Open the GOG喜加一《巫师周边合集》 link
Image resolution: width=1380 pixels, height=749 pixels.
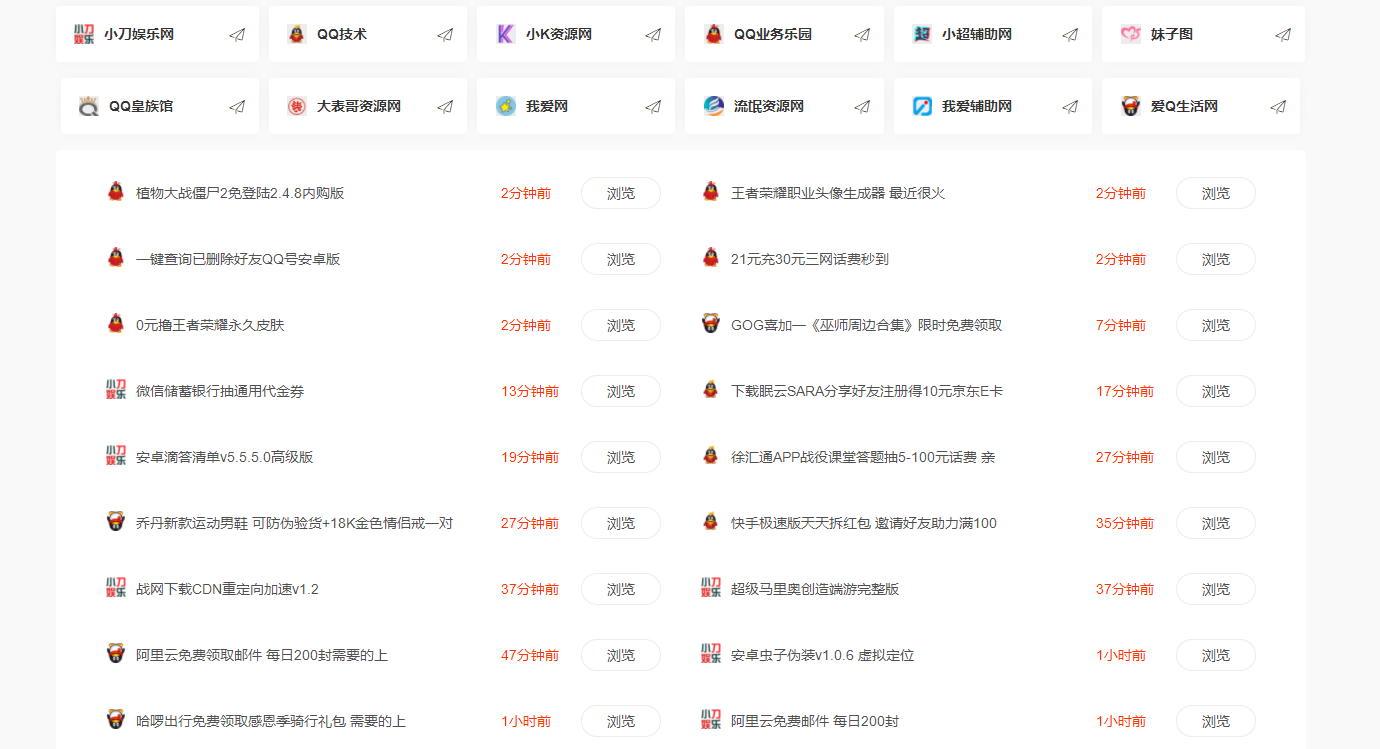(852, 325)
